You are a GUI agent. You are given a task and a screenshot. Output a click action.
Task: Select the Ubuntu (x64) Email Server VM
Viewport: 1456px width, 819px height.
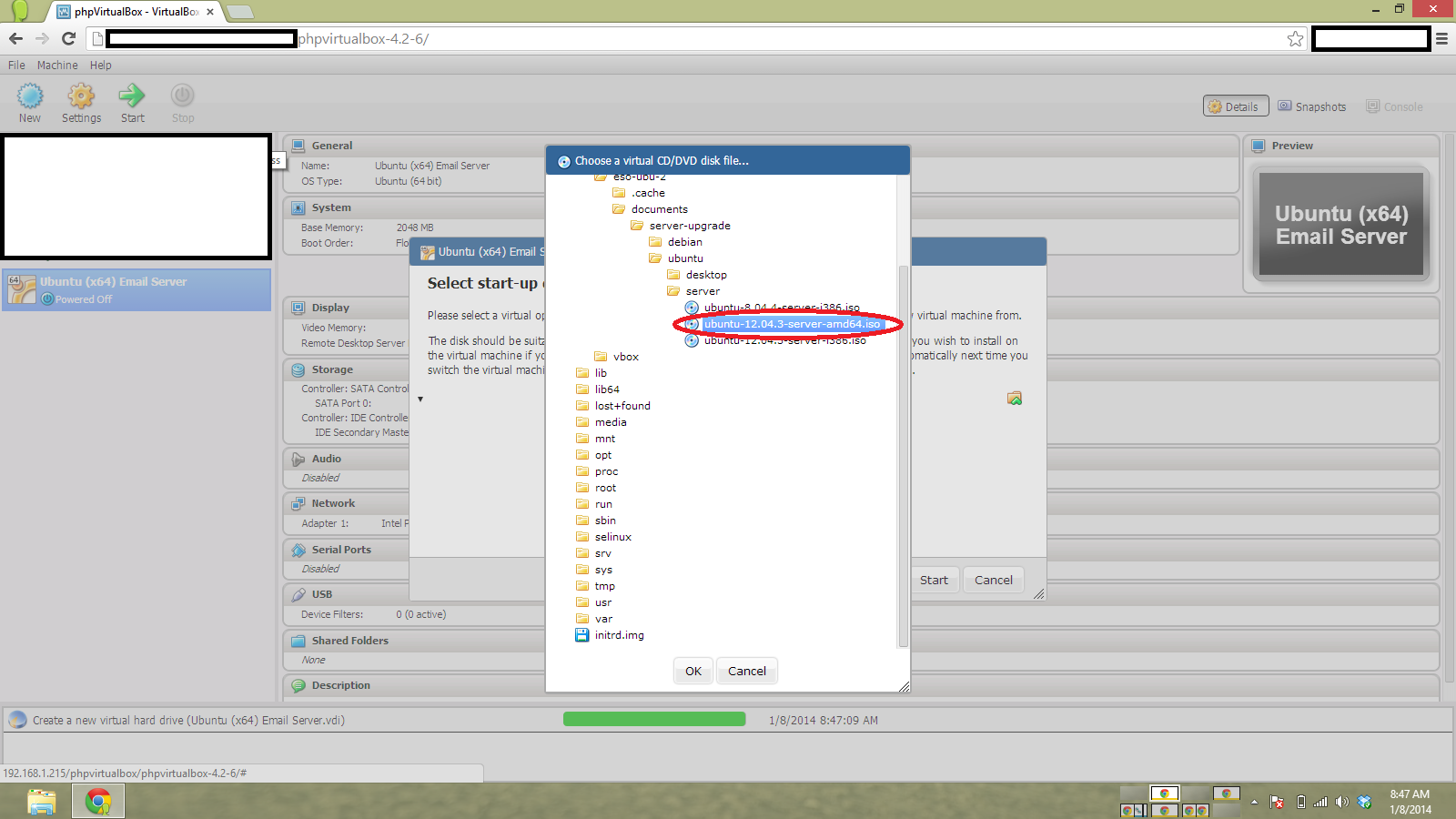click(136, 289)
